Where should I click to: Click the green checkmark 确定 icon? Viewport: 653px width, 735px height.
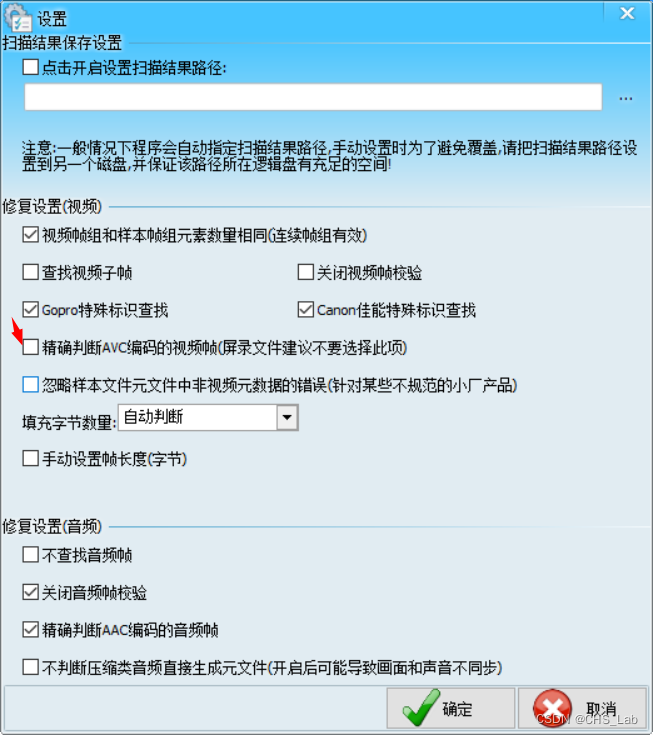(421, 708)
